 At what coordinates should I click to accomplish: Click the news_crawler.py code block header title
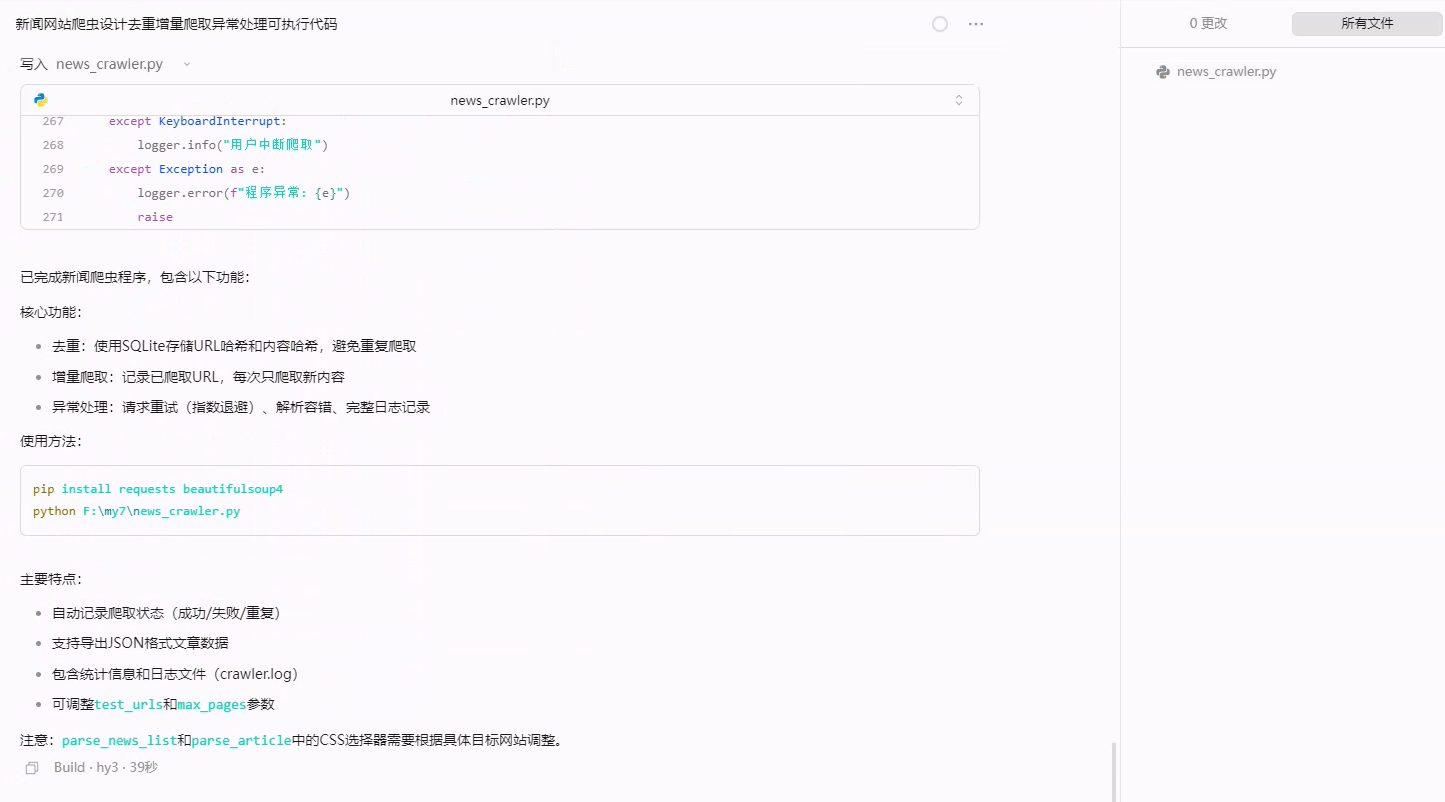500,100
